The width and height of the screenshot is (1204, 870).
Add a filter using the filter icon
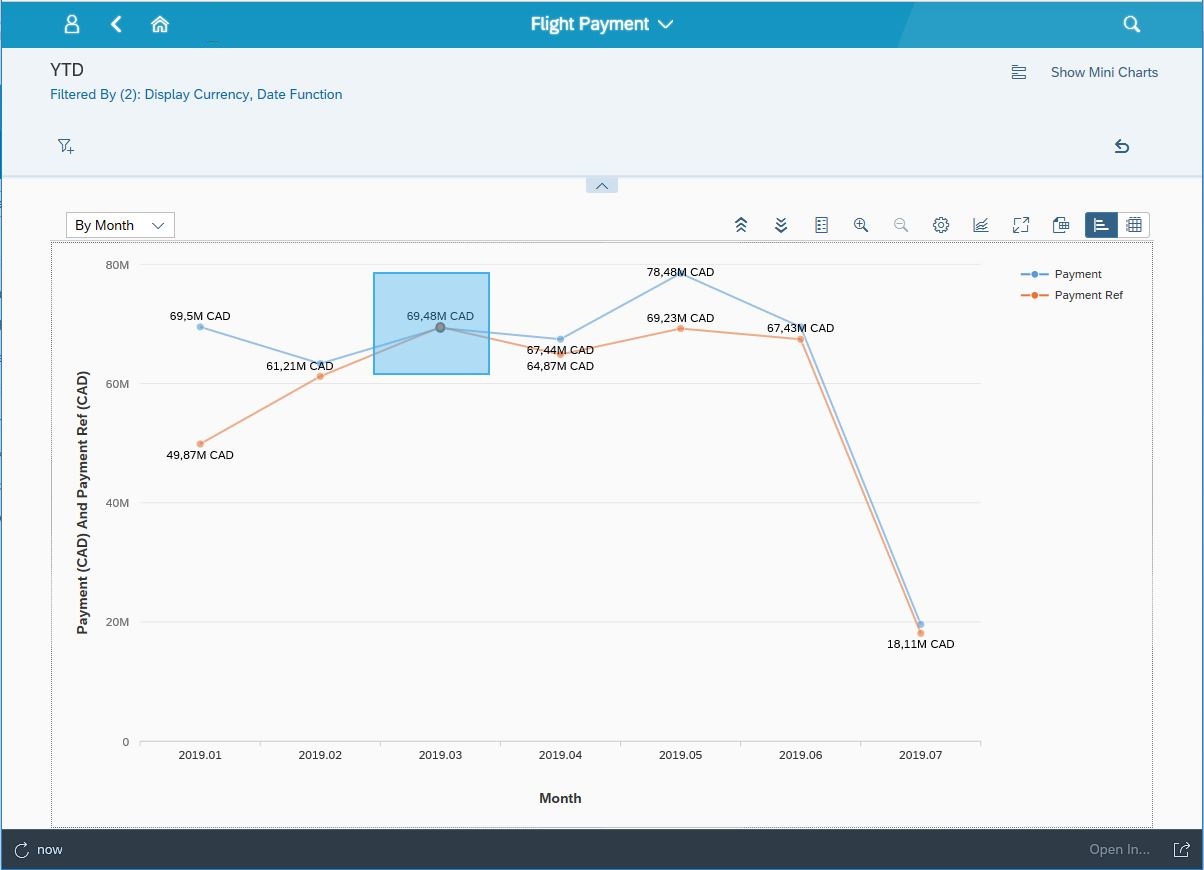click(65, 146)
